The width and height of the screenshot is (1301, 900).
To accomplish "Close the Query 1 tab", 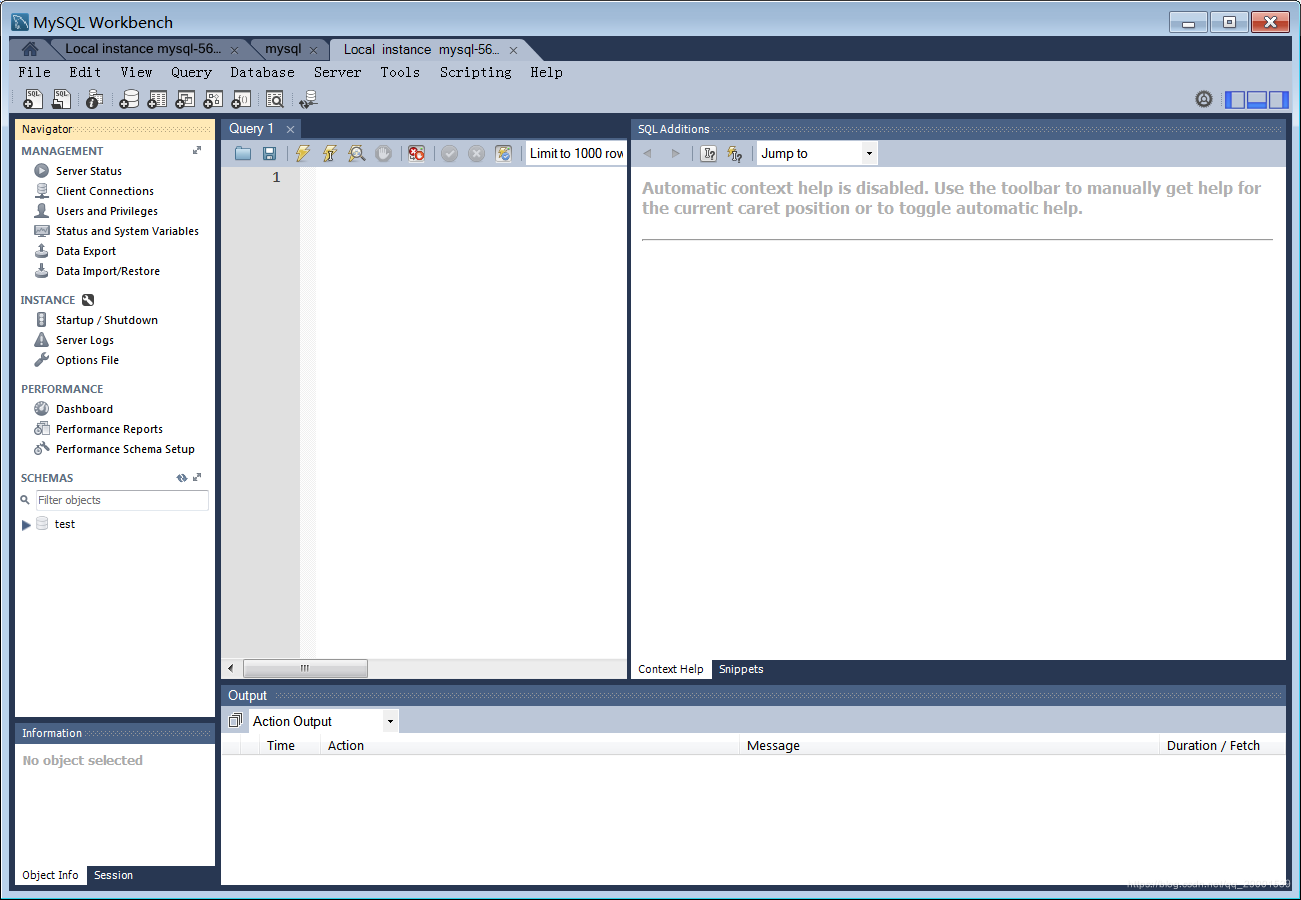I will [x=290, y=129].
